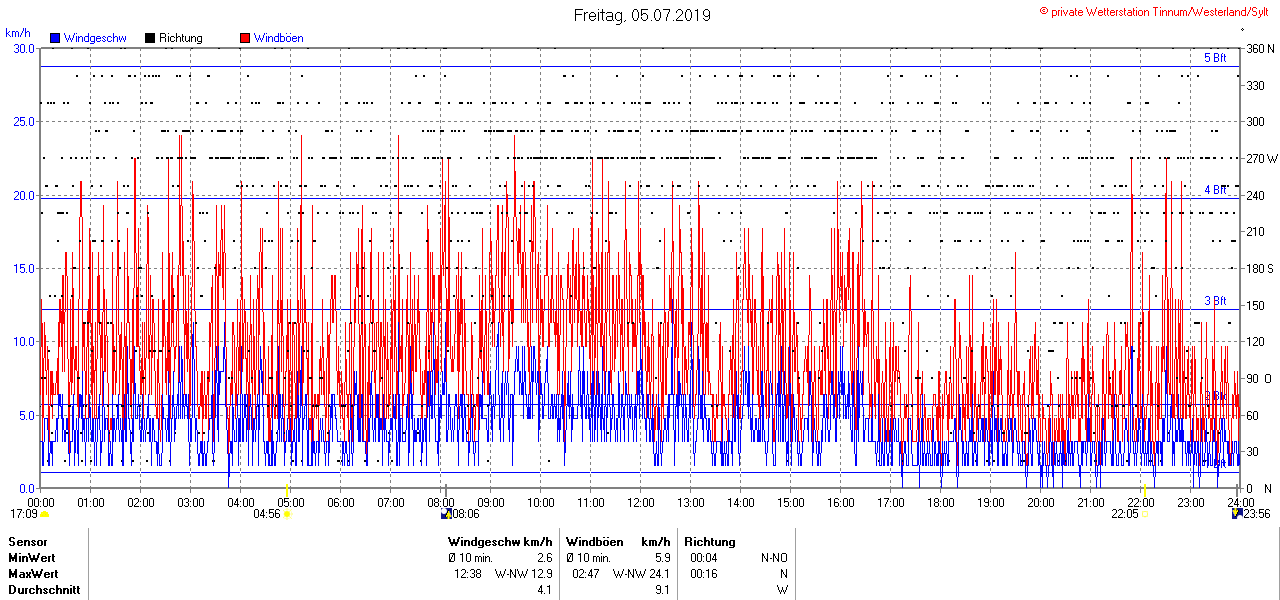Click the 15:00 time axis label

[x=791, y=502]
